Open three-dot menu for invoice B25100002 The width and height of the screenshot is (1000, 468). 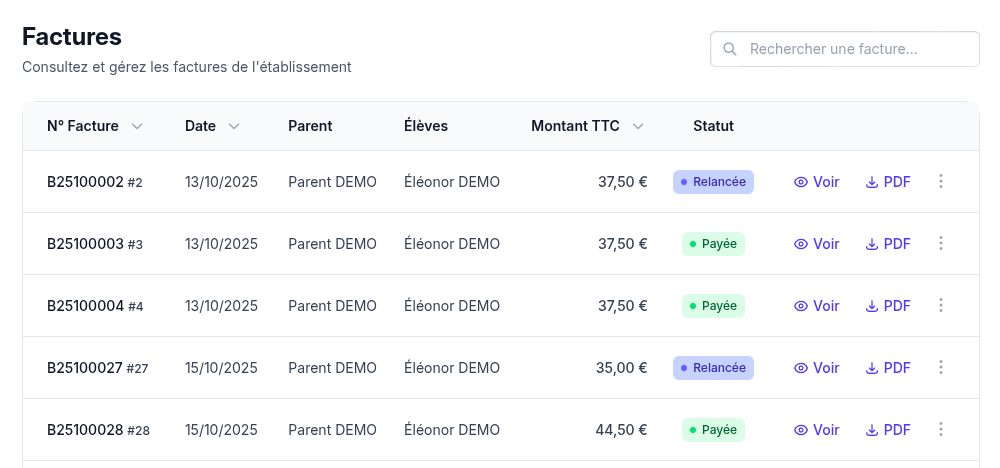940,182
